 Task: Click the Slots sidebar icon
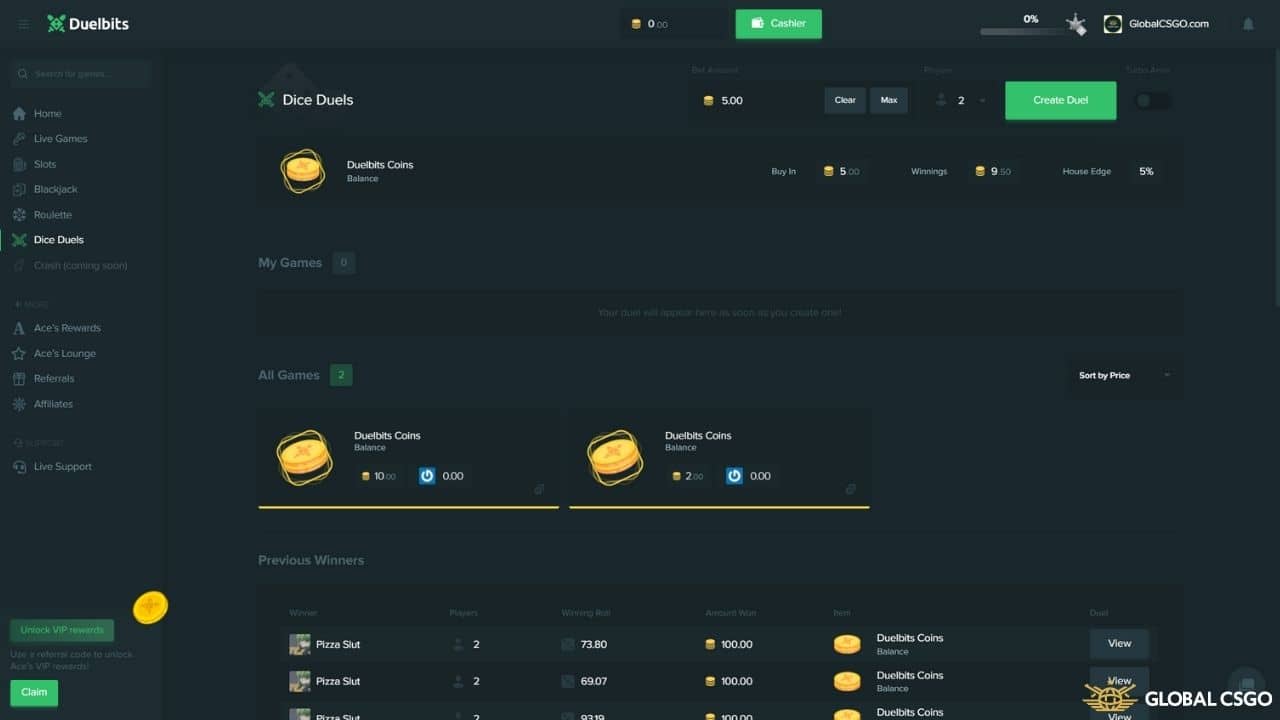(x=19, y=164)
